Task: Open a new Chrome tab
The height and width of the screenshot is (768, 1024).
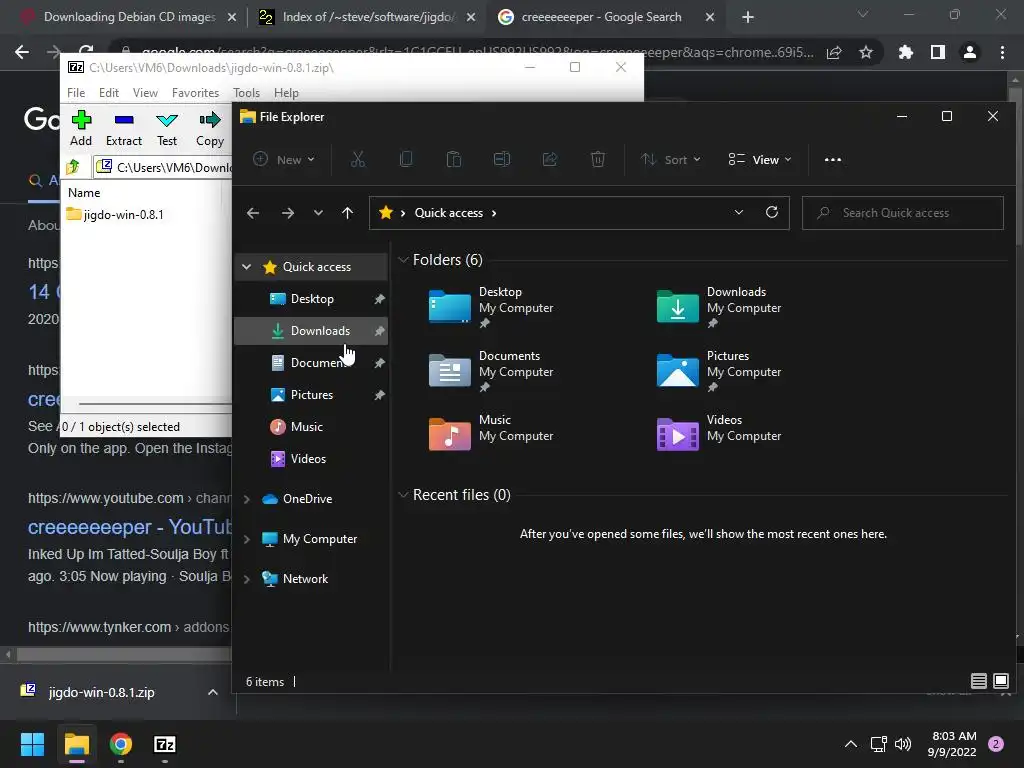Action: pos(748,17)
